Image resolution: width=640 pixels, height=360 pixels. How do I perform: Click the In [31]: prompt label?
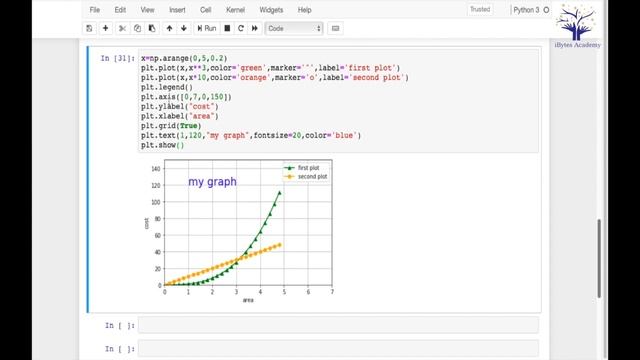118,58
